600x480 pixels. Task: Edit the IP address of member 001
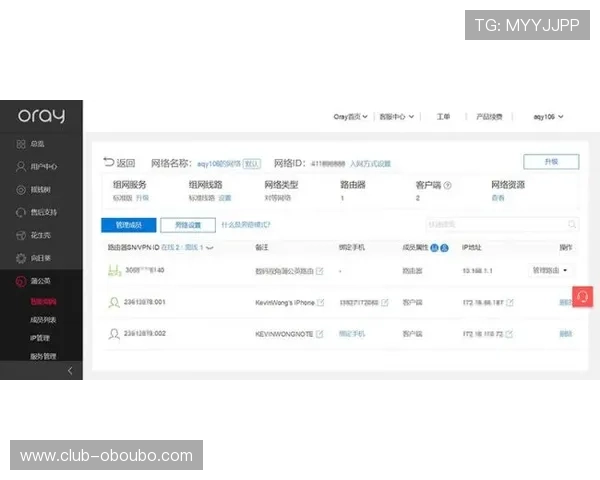(510, 302)
